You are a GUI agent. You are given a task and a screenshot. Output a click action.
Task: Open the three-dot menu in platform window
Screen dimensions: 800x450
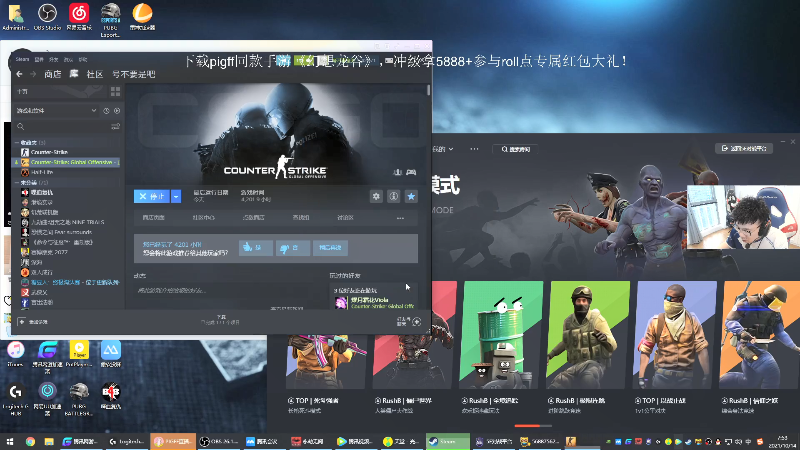[474, 149]
